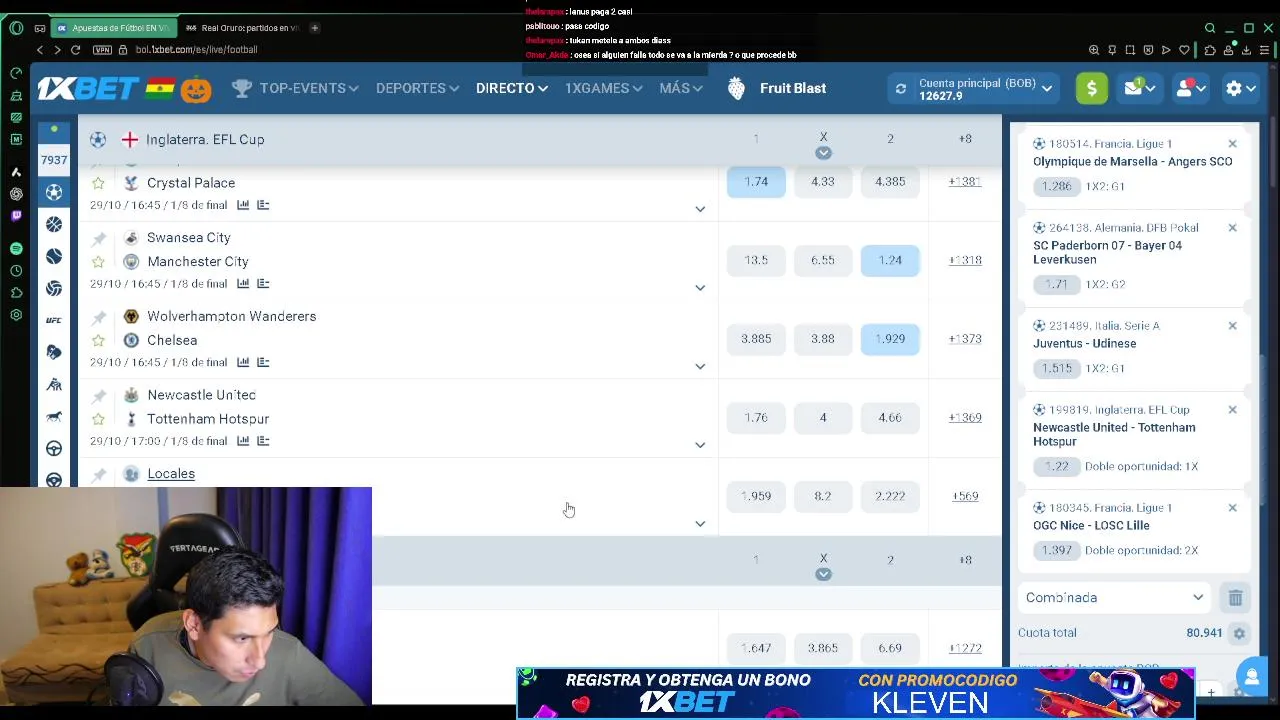The width and height of the screenshot is (1280, 720).
Task: Favorite the Crystal Palace match star
Action: (x=98, y=183)
